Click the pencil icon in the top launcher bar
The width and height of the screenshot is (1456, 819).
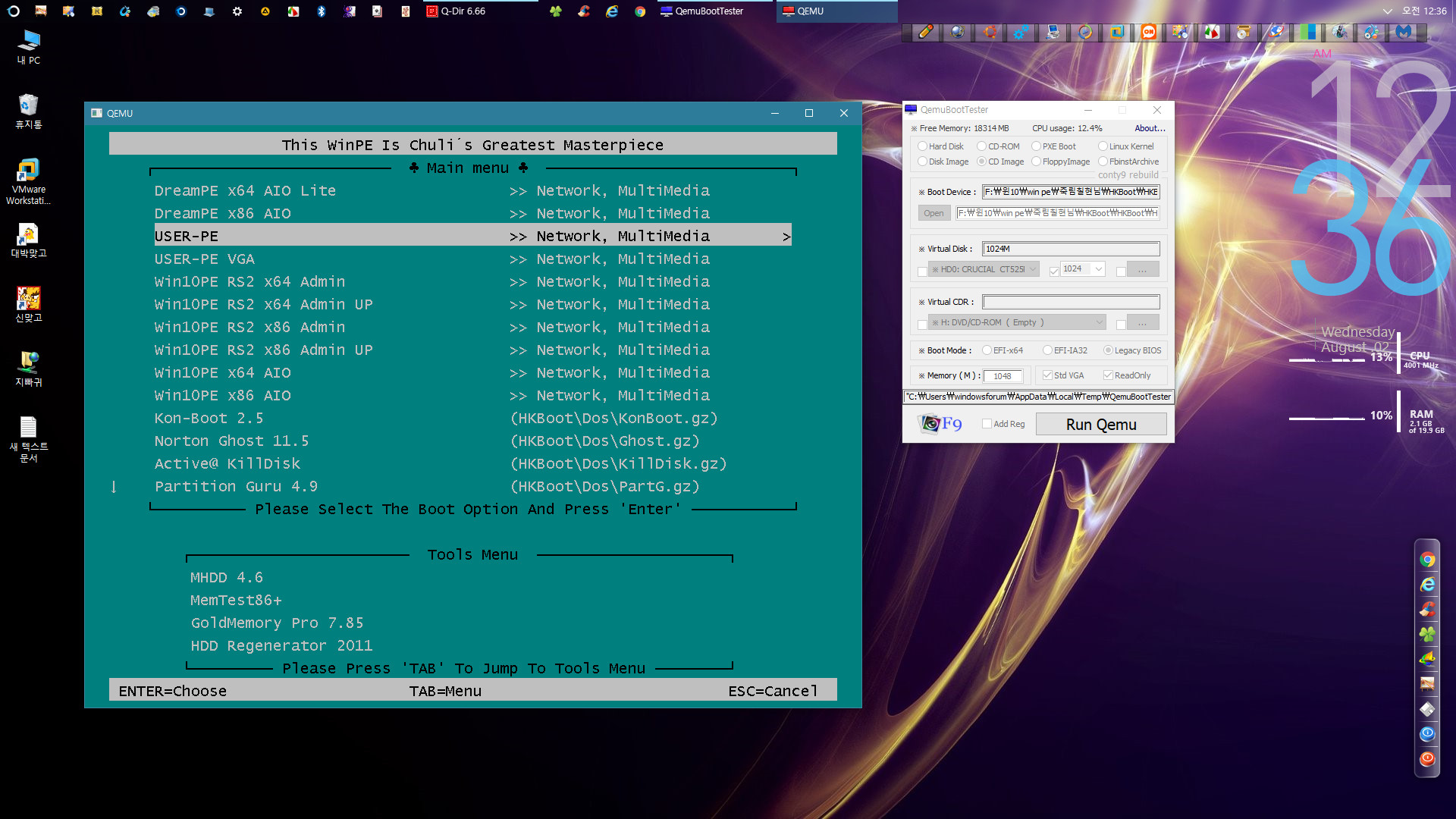(x=926, y=32)
